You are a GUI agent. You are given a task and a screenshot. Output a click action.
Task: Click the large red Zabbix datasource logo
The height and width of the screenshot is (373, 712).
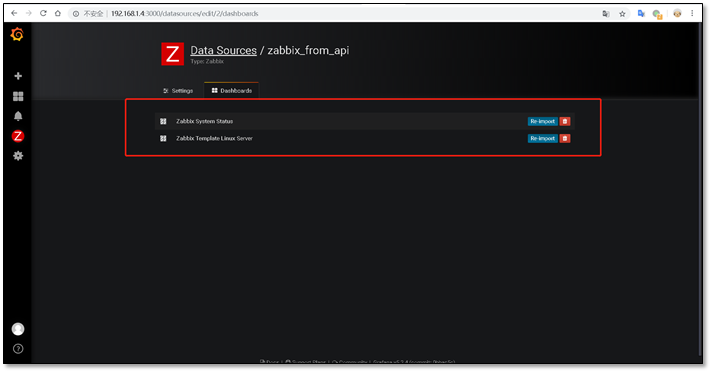173,54
